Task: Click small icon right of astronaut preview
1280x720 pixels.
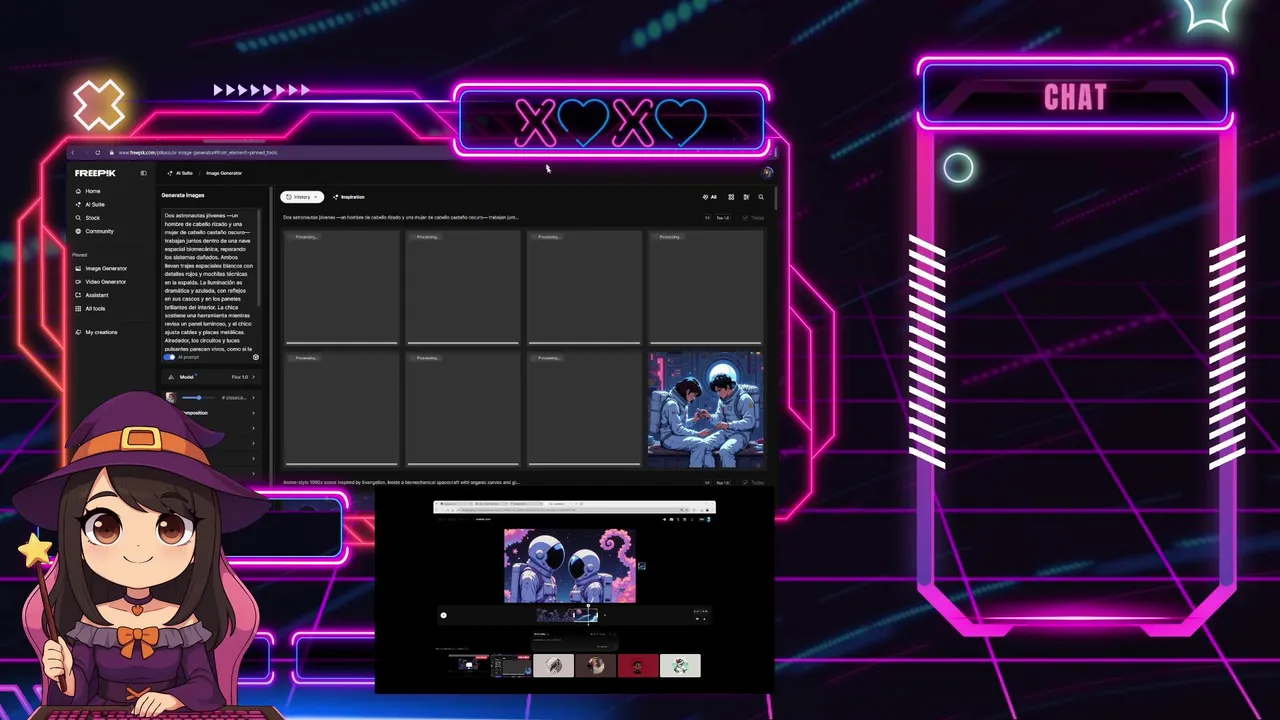Action: click(641, 566)
